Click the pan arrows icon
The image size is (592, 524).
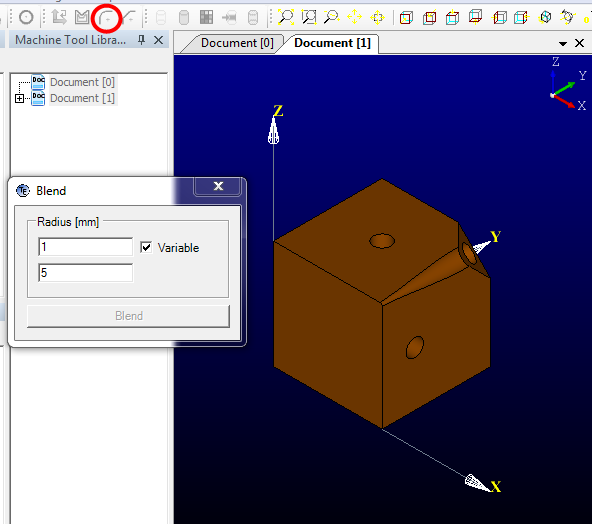tap(354, 17)
